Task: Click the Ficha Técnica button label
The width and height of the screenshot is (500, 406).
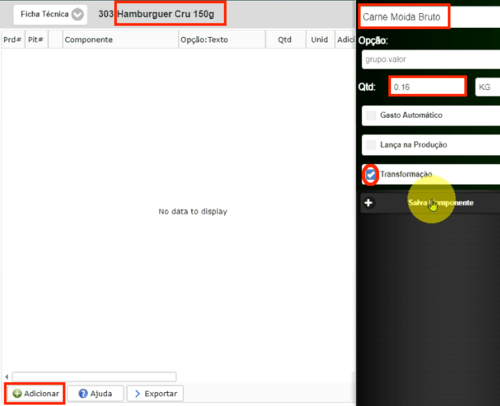Action: (44, 14)
